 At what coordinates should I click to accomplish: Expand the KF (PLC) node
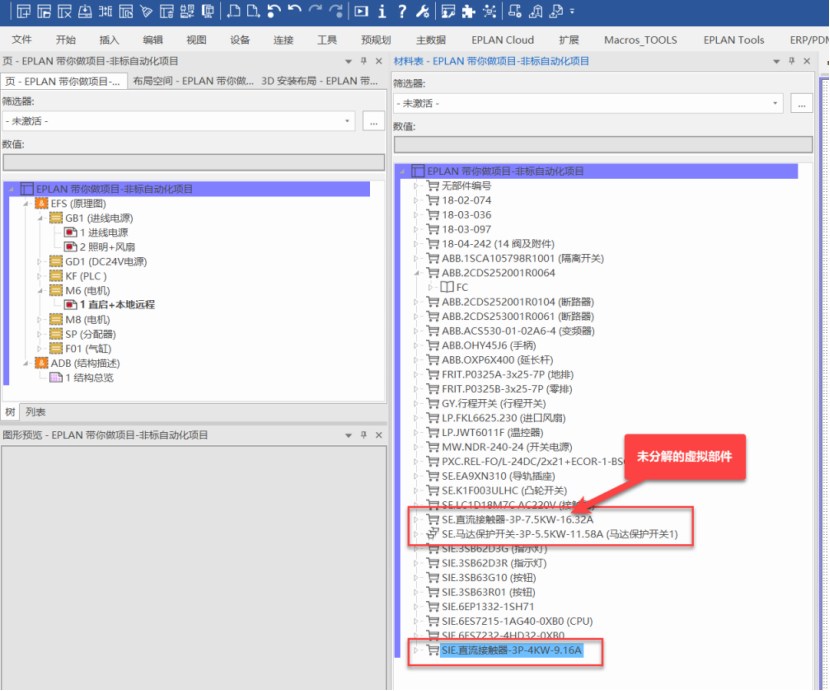(40, 276)
